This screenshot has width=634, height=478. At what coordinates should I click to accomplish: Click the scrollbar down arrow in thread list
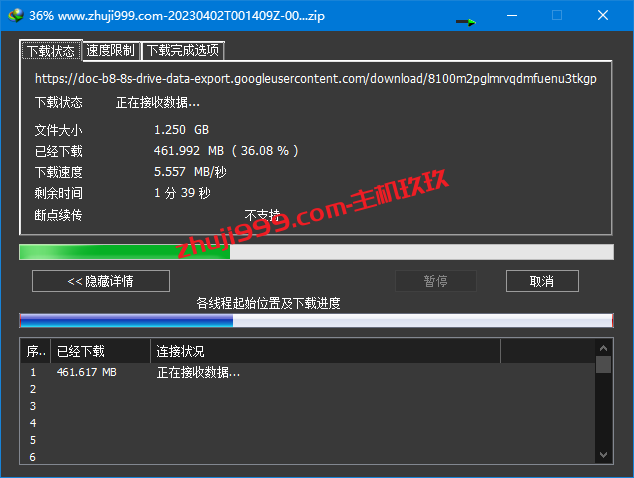pos(603,455)
